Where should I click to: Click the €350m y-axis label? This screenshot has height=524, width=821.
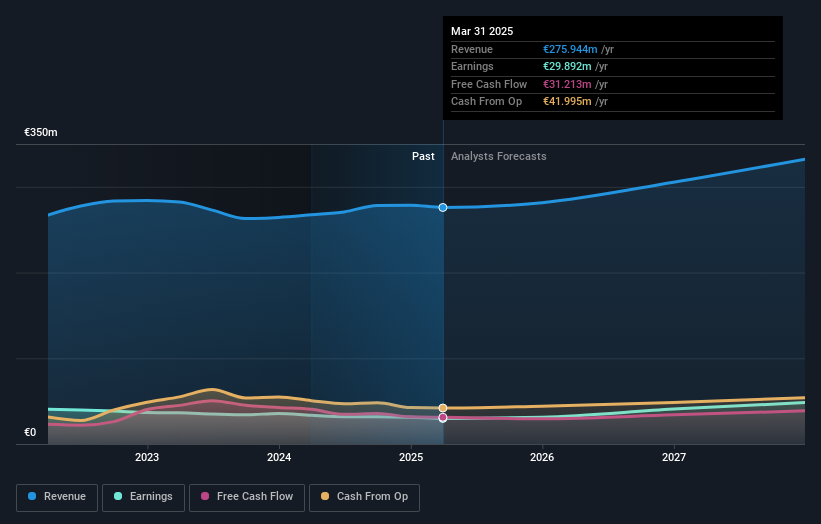pos(41,132)
